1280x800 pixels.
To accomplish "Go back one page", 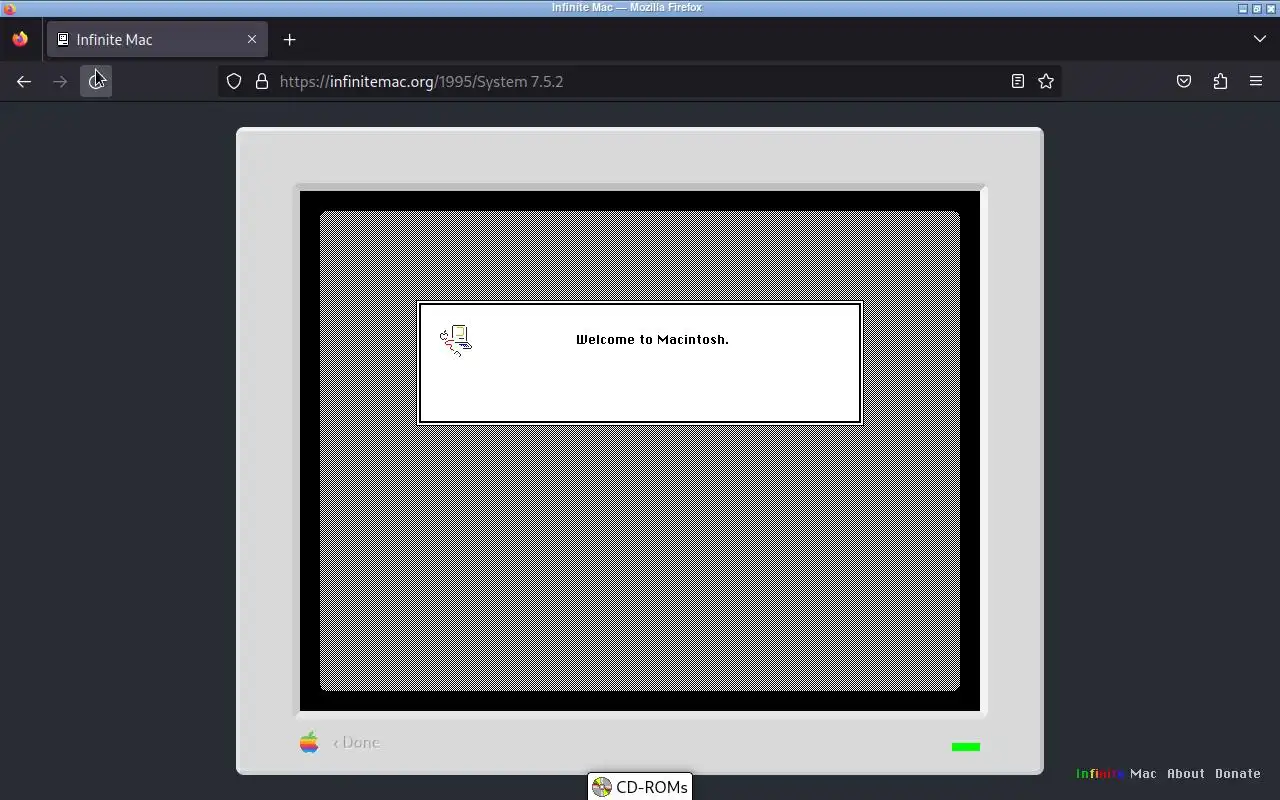I will (24, 82).
